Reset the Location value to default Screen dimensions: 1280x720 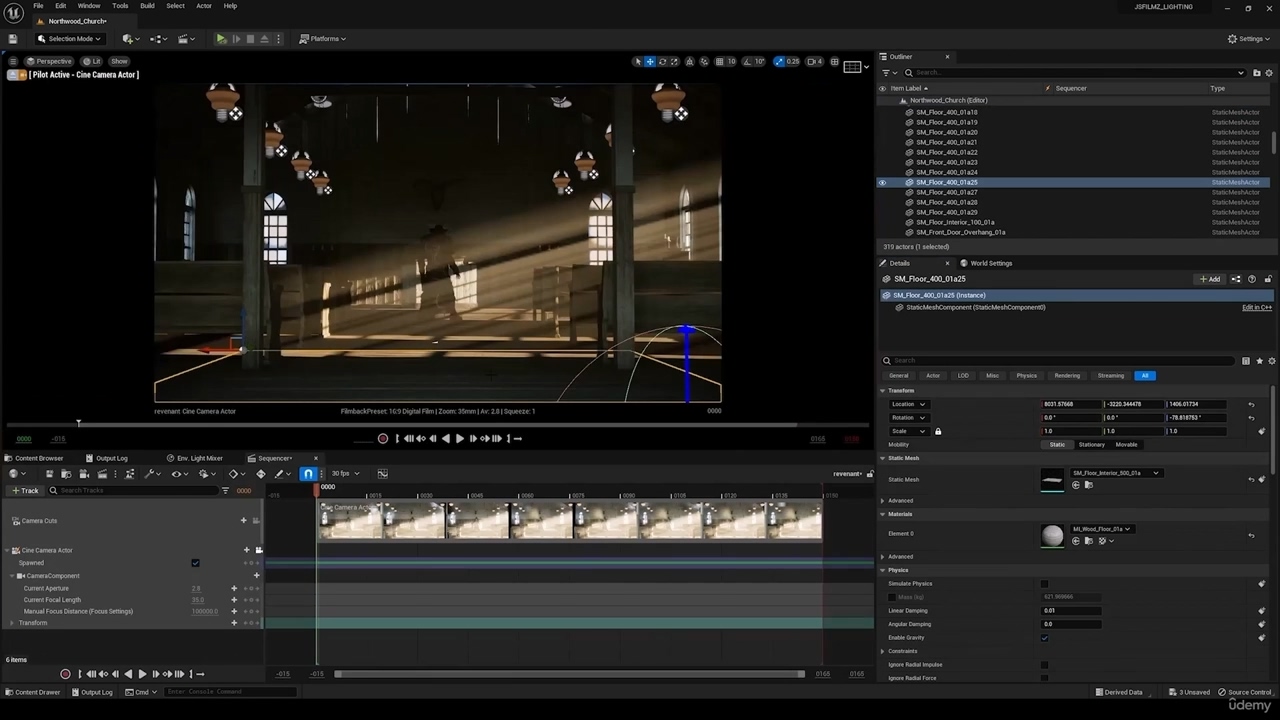[1251, 405]
